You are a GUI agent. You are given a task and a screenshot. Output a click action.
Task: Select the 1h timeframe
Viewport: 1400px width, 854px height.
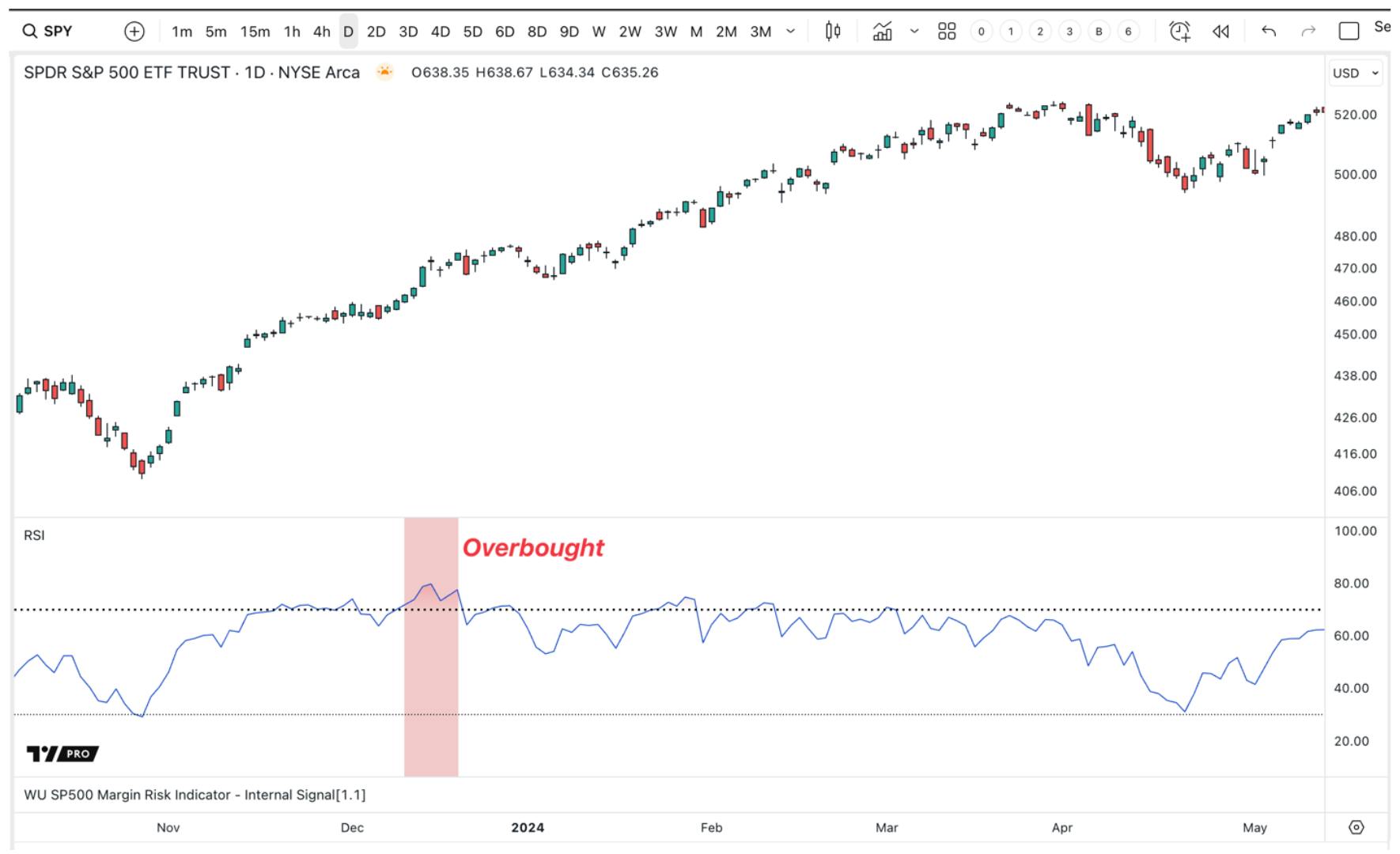[292, 32]
